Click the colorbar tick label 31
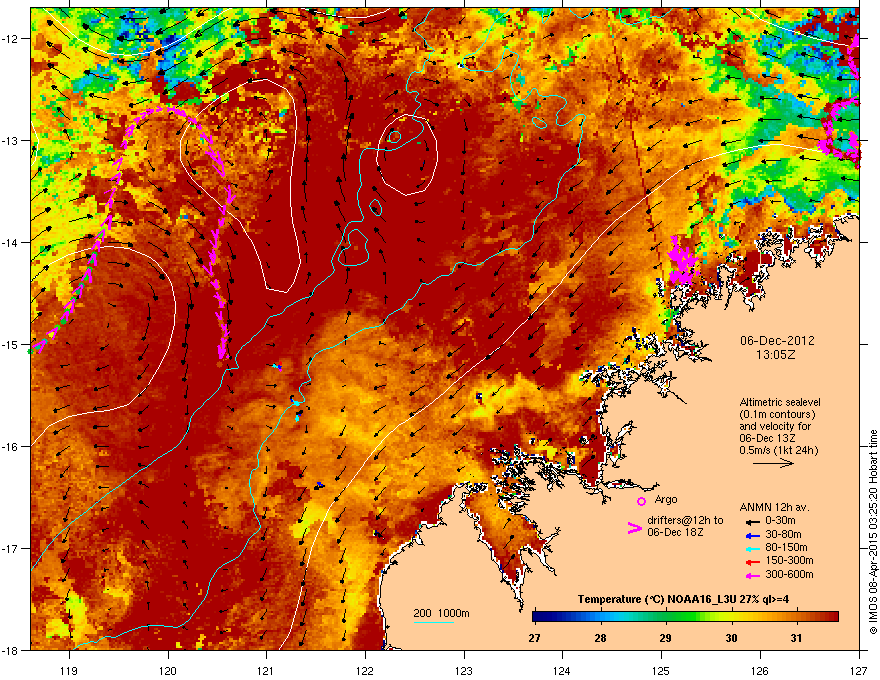Viewport: 880px width, 680px height. 796,638
